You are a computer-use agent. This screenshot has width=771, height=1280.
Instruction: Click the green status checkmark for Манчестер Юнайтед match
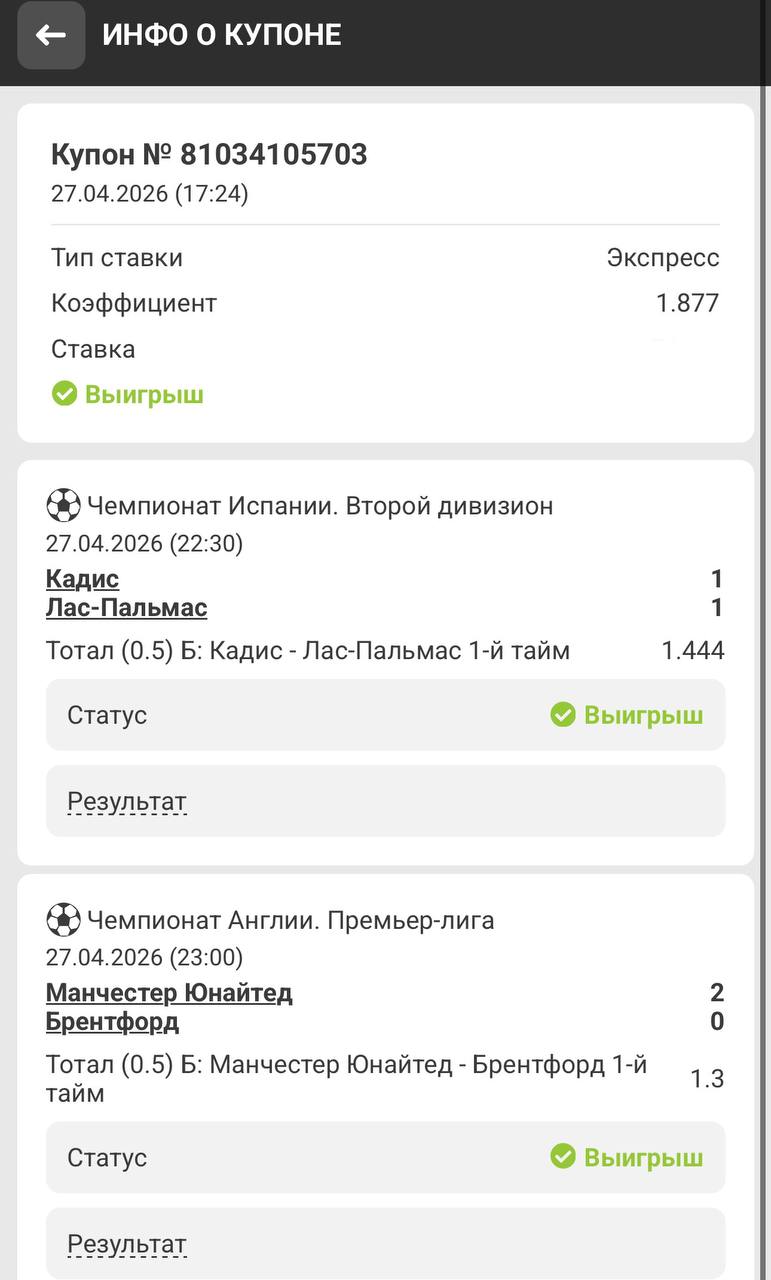click(563, 1157)
